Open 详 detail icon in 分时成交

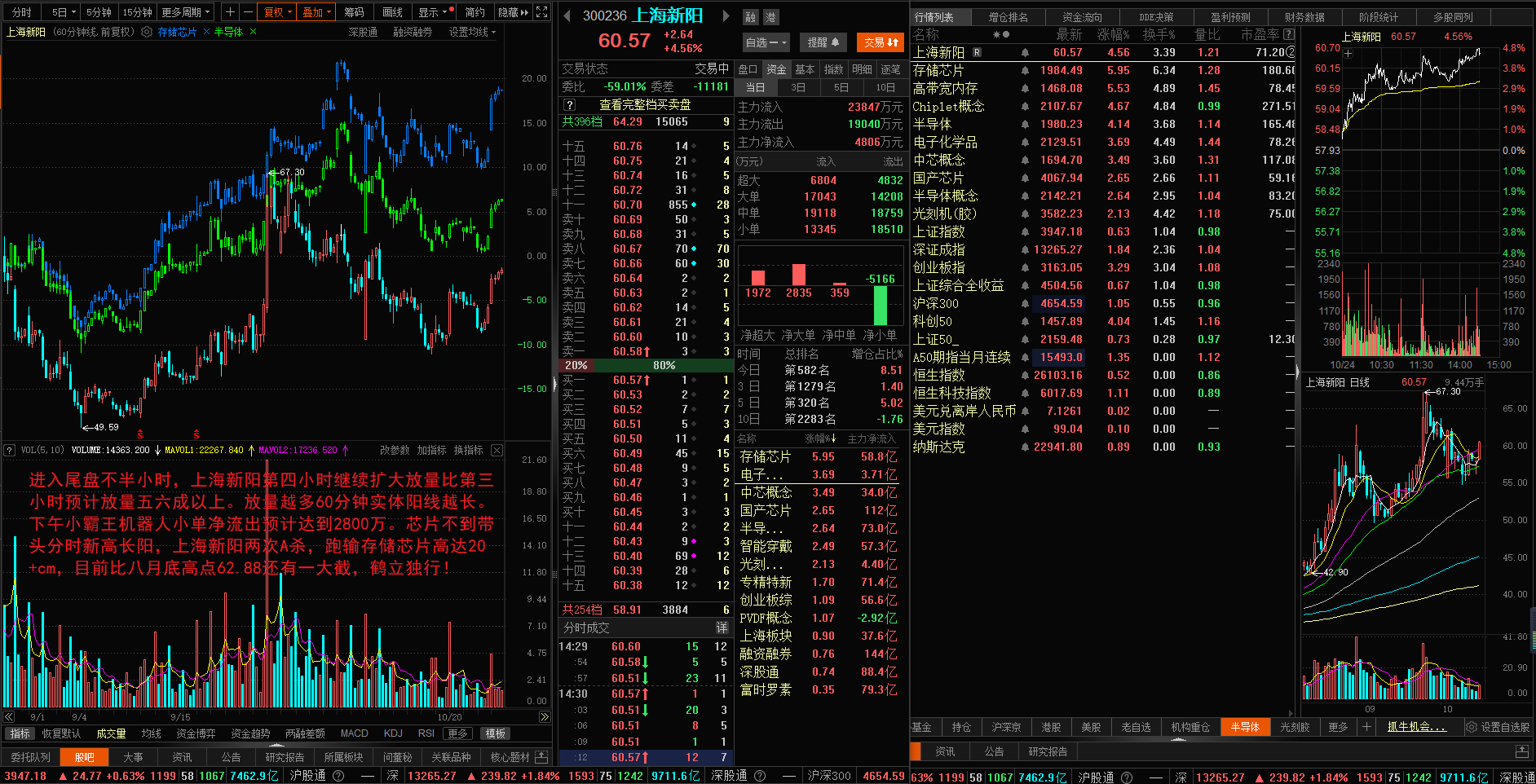click(722, 628)
